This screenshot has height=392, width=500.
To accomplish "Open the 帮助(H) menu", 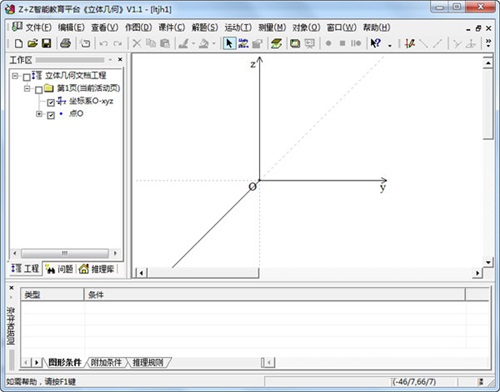I will click(x=377, y=27).
